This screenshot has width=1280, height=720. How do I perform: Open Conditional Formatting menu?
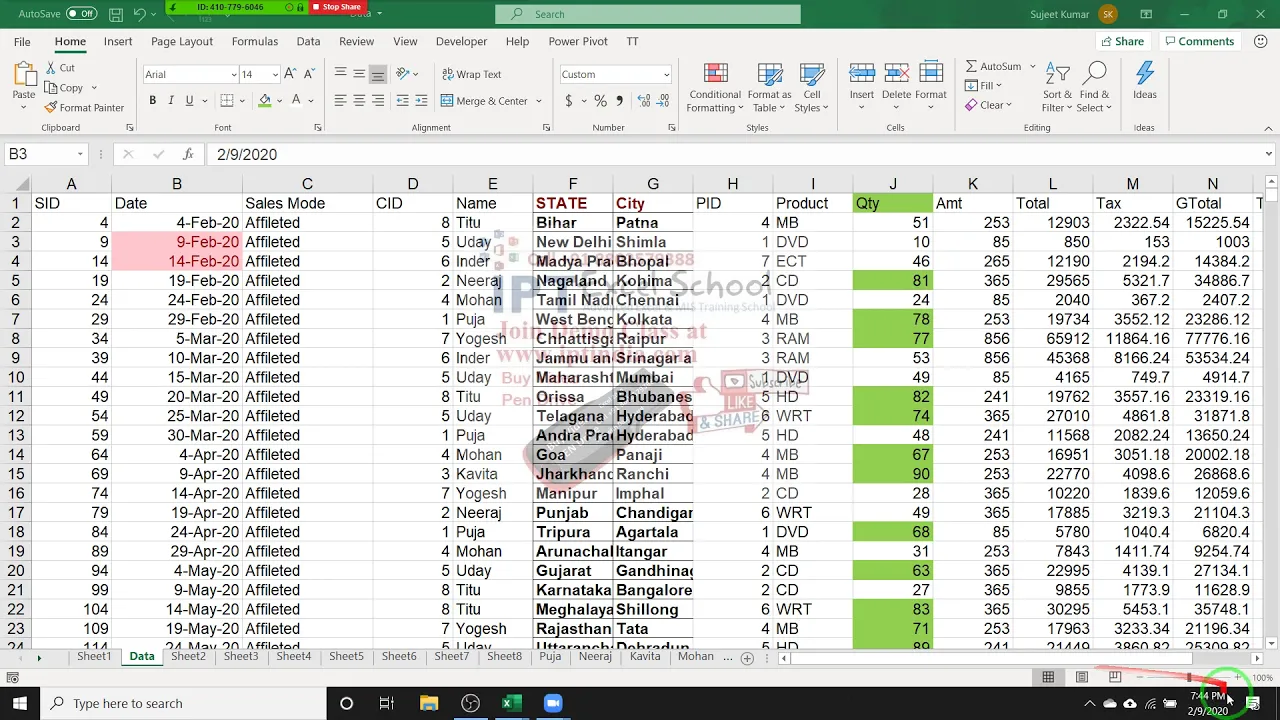[x=715, y=88]
